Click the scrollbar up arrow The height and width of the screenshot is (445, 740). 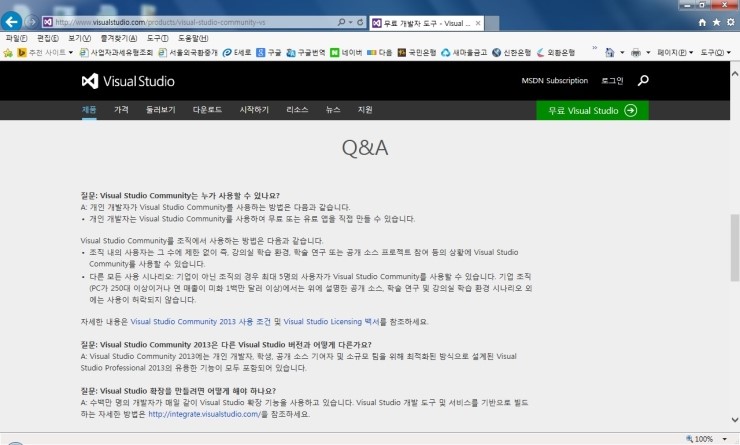pos(735,74)
